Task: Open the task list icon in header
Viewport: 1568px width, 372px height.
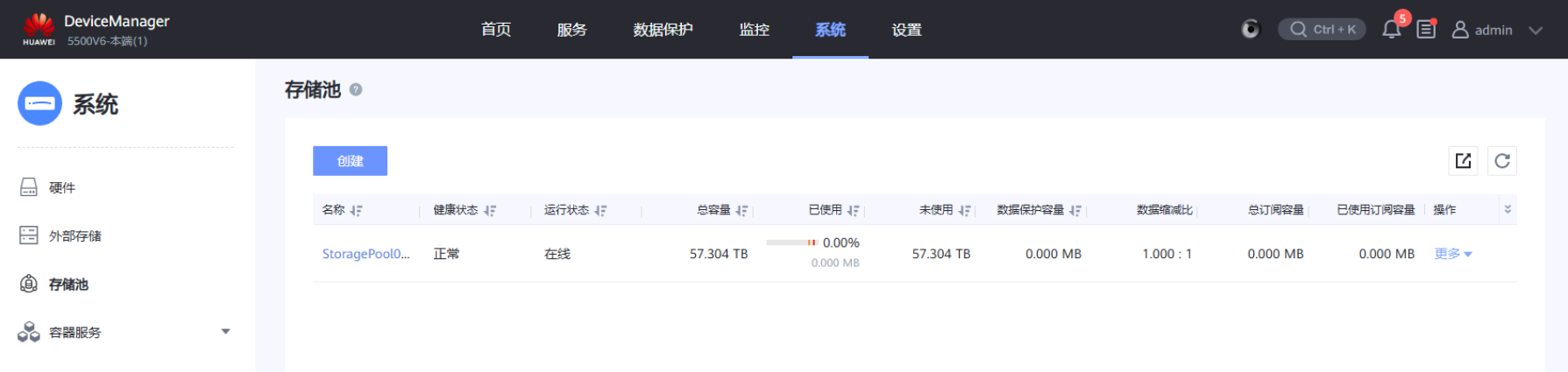Action: [x=1426, y=30]
